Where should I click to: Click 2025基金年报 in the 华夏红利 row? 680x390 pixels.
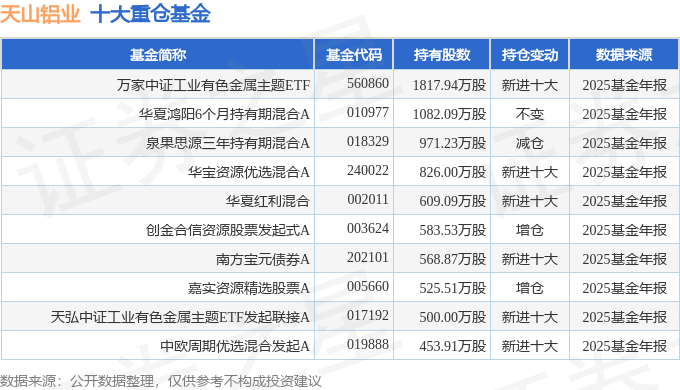[x=624, y=201]
